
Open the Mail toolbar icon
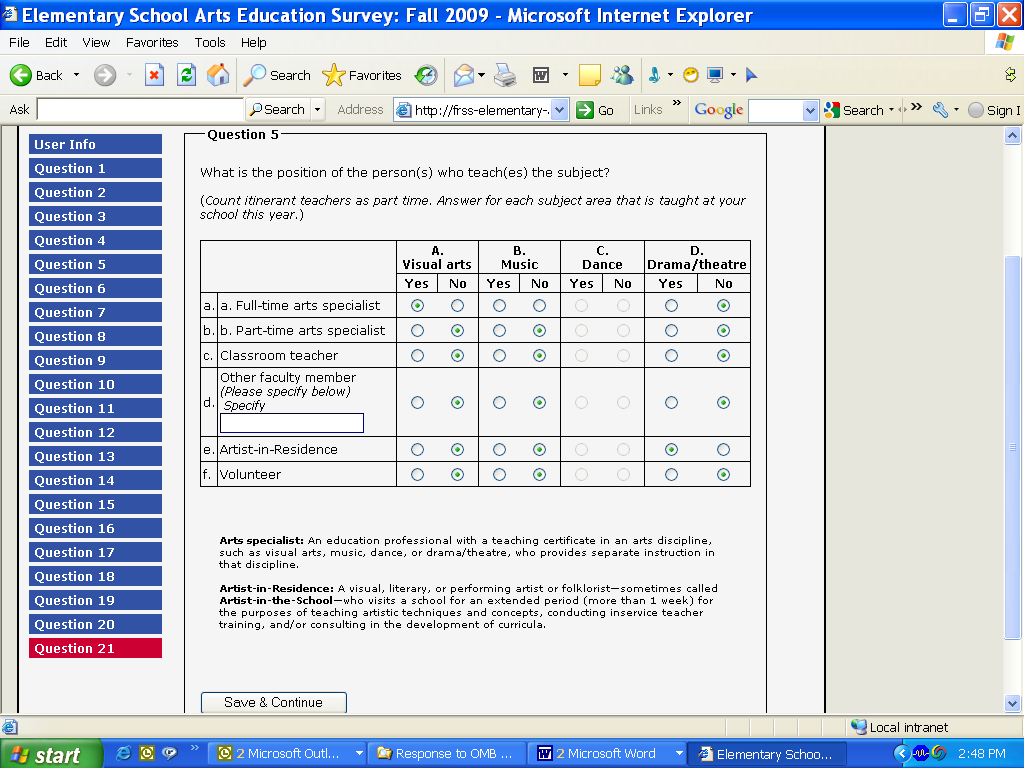(463, 75)
